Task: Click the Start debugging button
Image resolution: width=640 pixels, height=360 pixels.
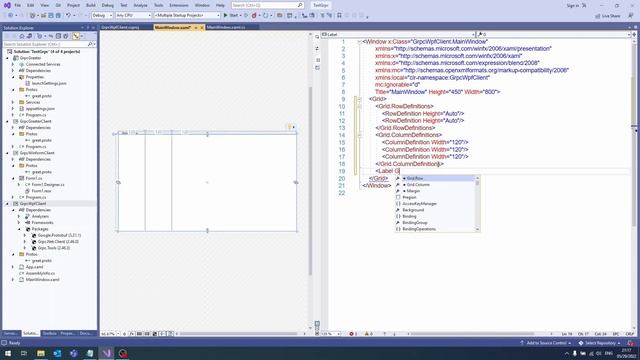Action: click(x=231, y=16)
